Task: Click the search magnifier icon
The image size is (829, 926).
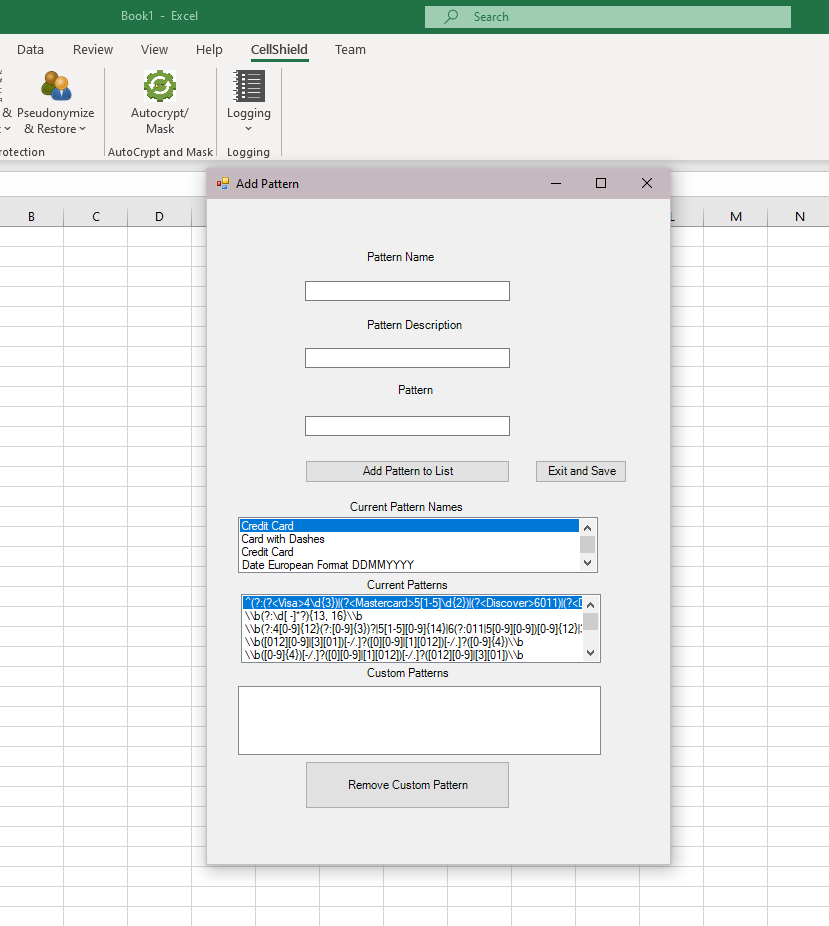Action: point(451,17)
